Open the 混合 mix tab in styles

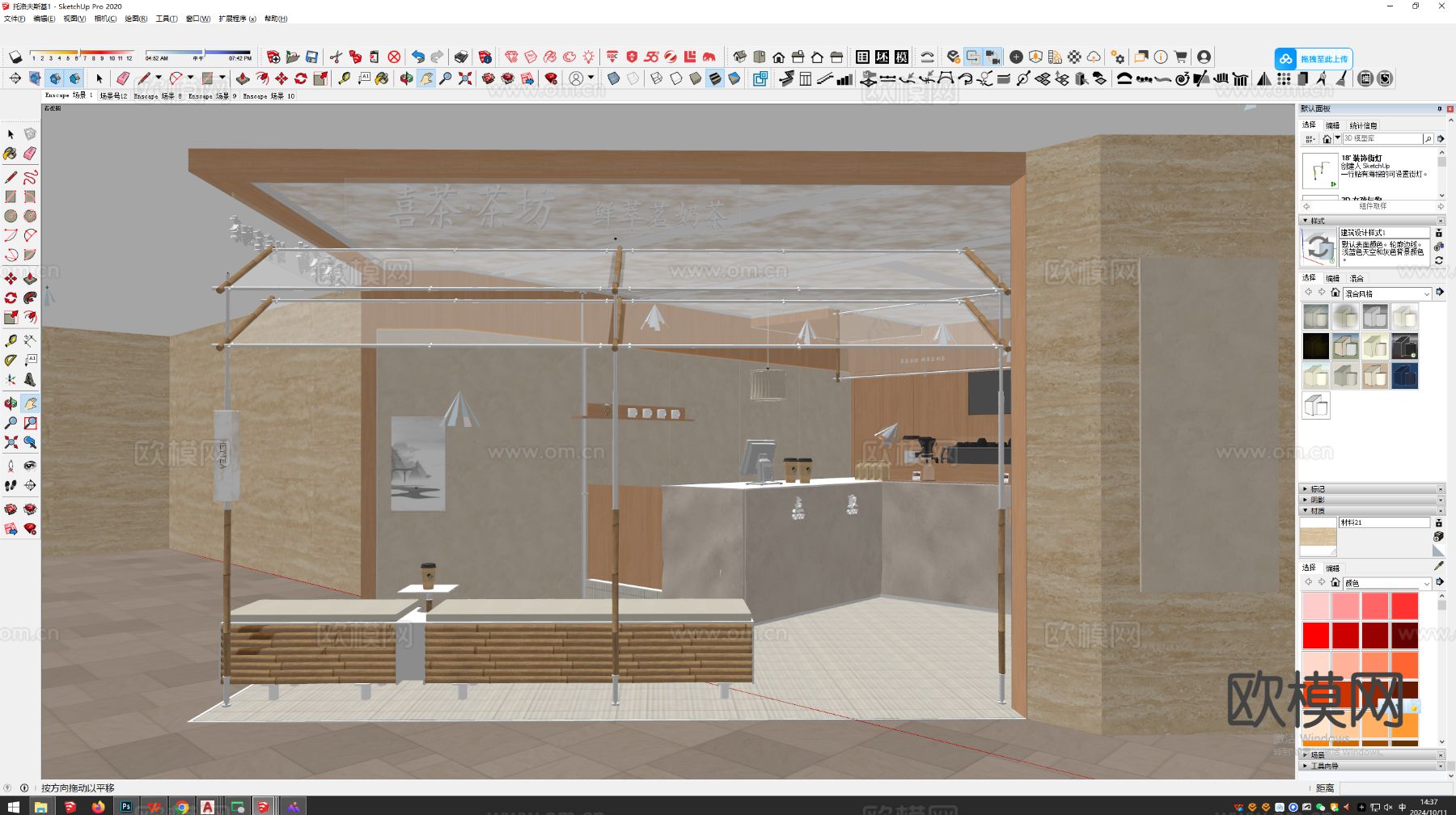point(1357,278)
